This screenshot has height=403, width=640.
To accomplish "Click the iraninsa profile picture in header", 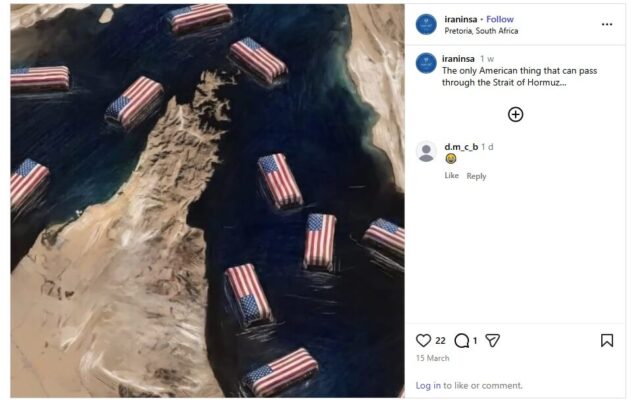I will (426, 24).
